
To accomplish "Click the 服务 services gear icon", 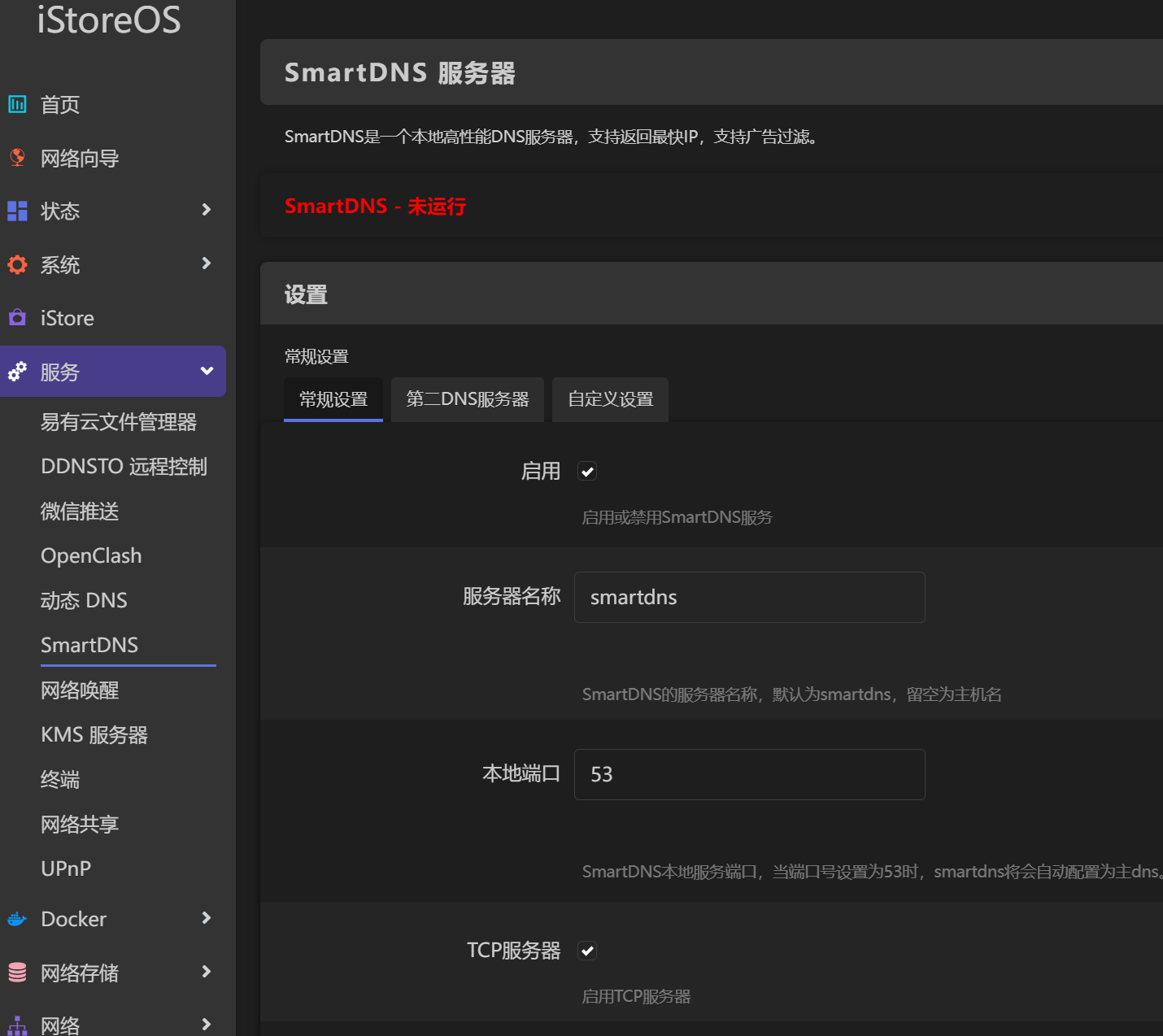I will (17, 371).
